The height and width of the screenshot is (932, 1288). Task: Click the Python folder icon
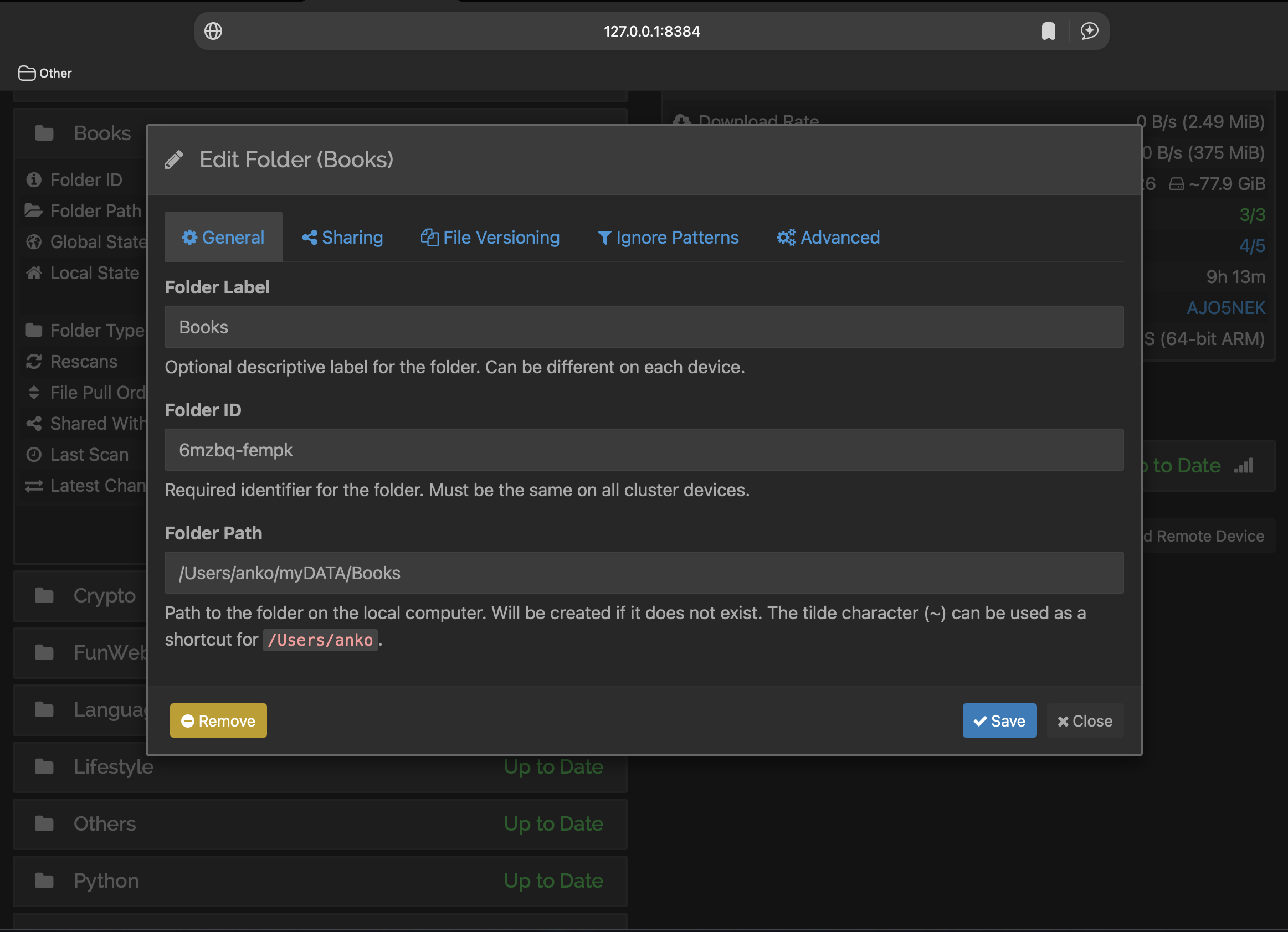pyautogui.click(x=44, y=881)
